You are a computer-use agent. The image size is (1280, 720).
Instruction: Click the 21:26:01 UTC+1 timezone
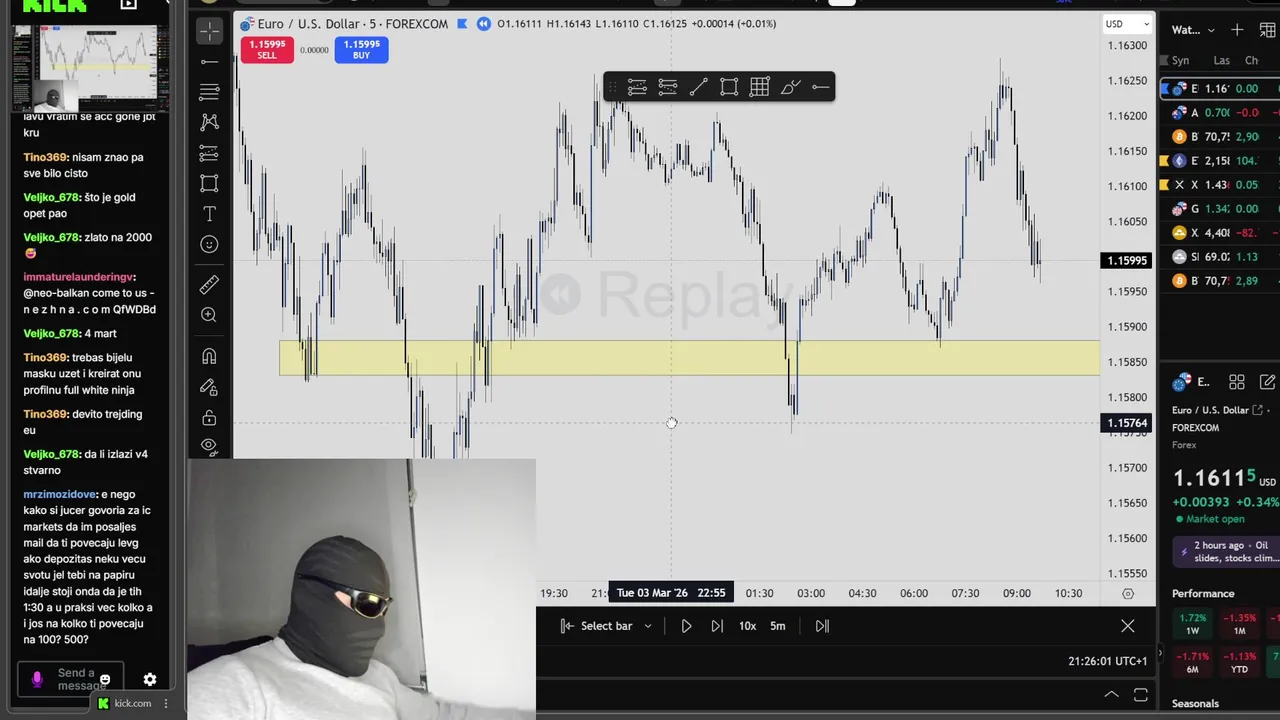(1107, 661)
